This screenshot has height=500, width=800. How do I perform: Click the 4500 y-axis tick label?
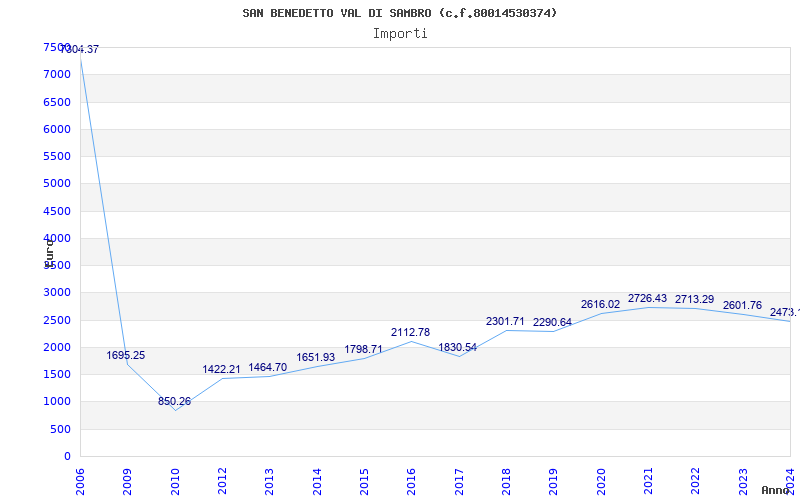point(57,211)
